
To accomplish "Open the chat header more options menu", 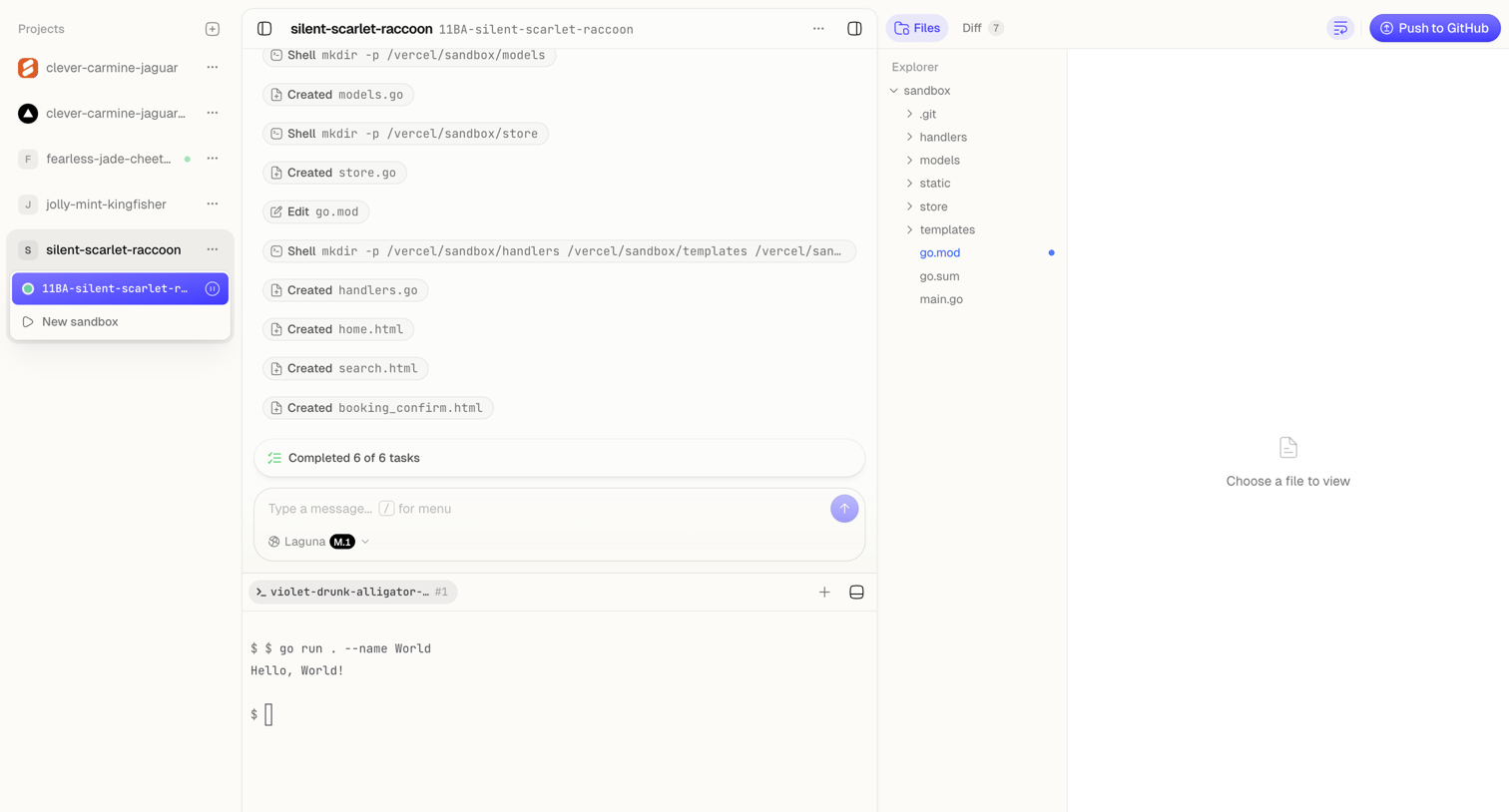I will tap(818, 29).
